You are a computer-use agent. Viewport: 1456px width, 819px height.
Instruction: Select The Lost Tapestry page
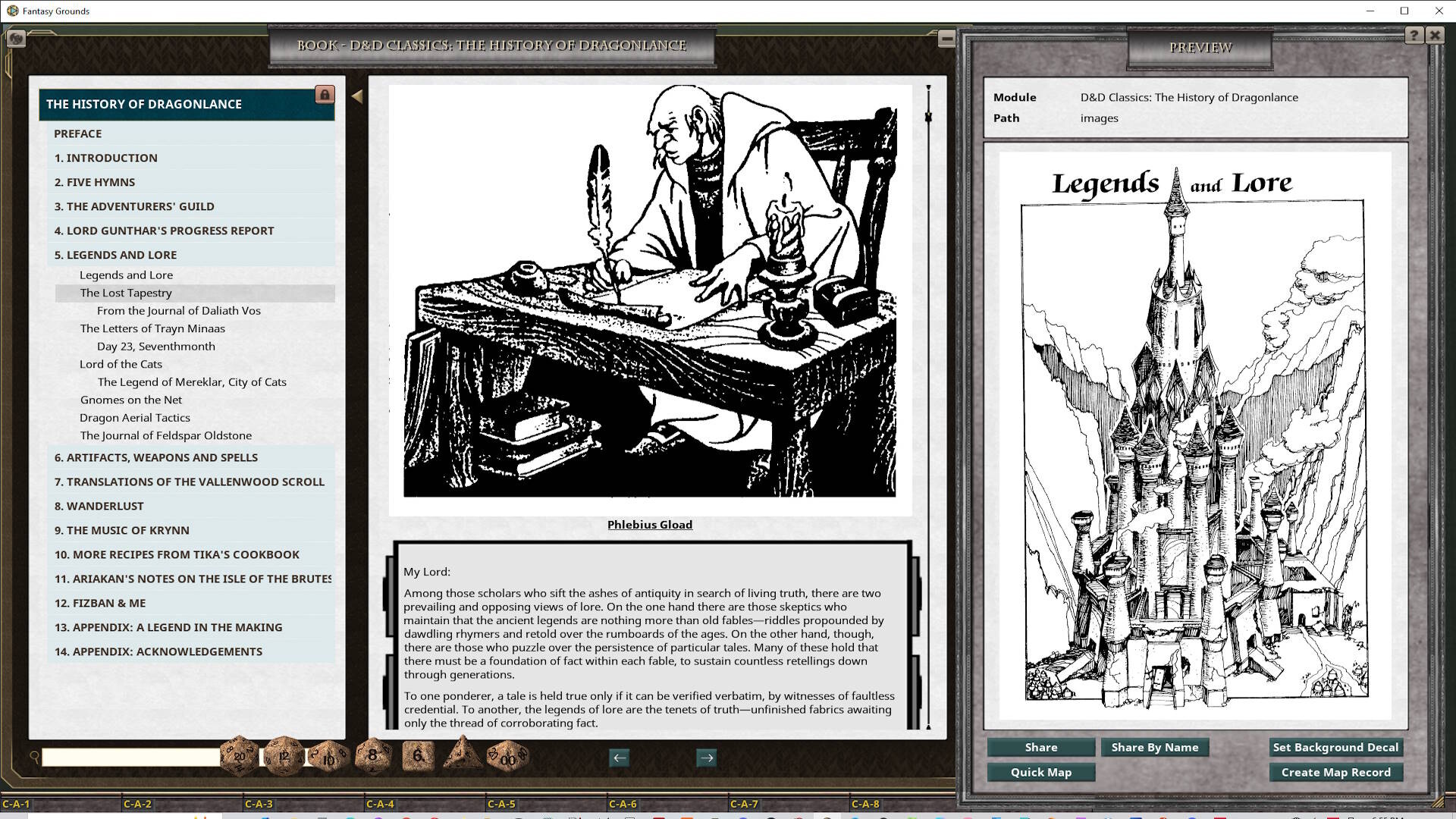[x=195, y=293]
